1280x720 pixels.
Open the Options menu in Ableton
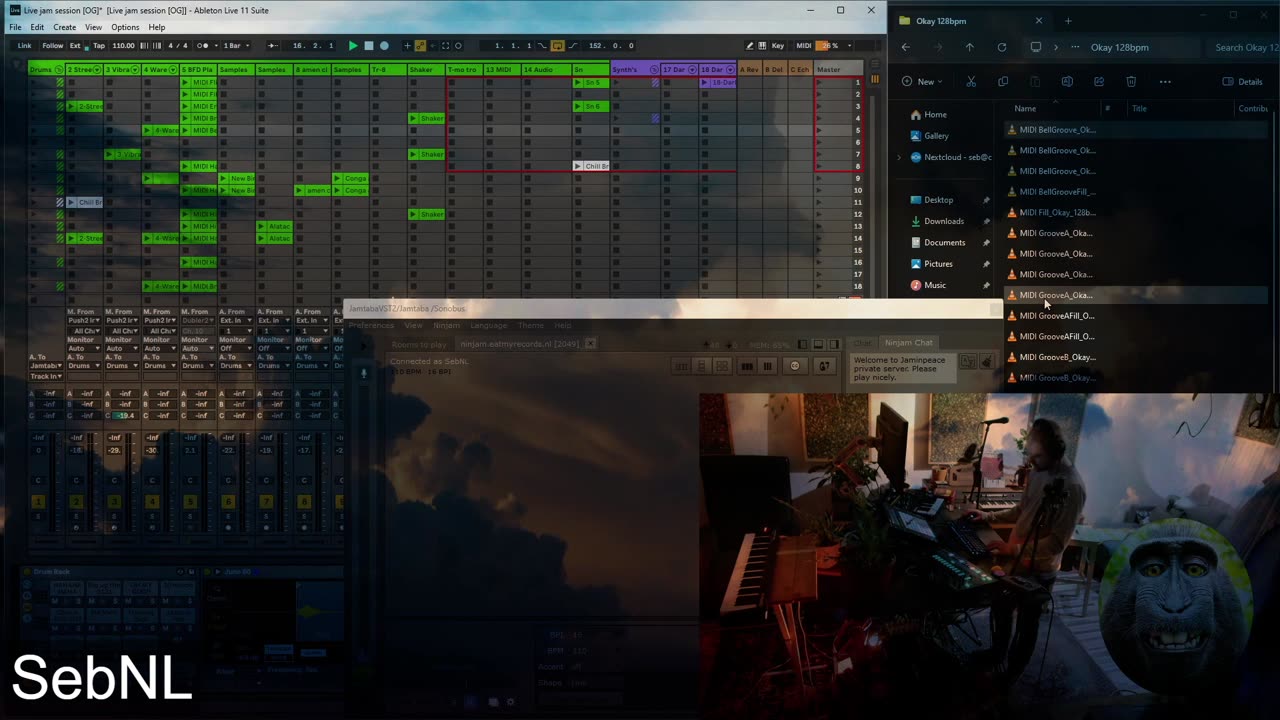(x=125, y=27)
